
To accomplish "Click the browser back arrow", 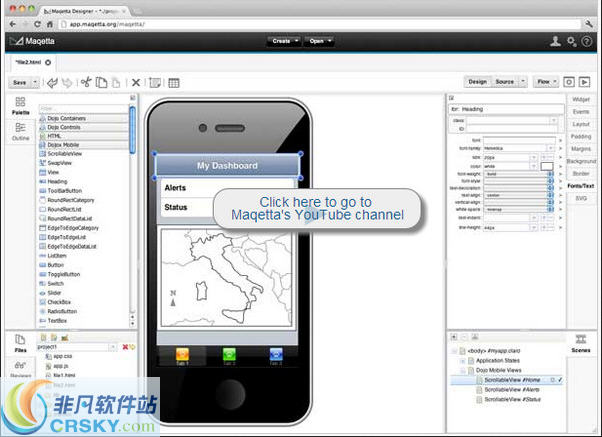I will click(13, 24).
